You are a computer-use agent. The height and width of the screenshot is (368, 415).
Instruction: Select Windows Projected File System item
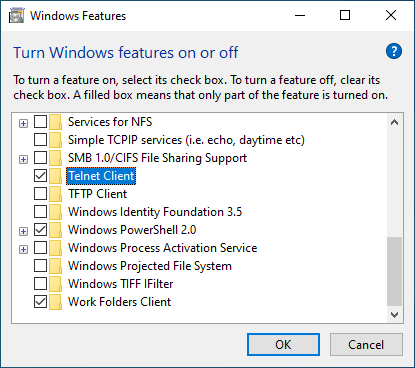[x=150, y=266]
